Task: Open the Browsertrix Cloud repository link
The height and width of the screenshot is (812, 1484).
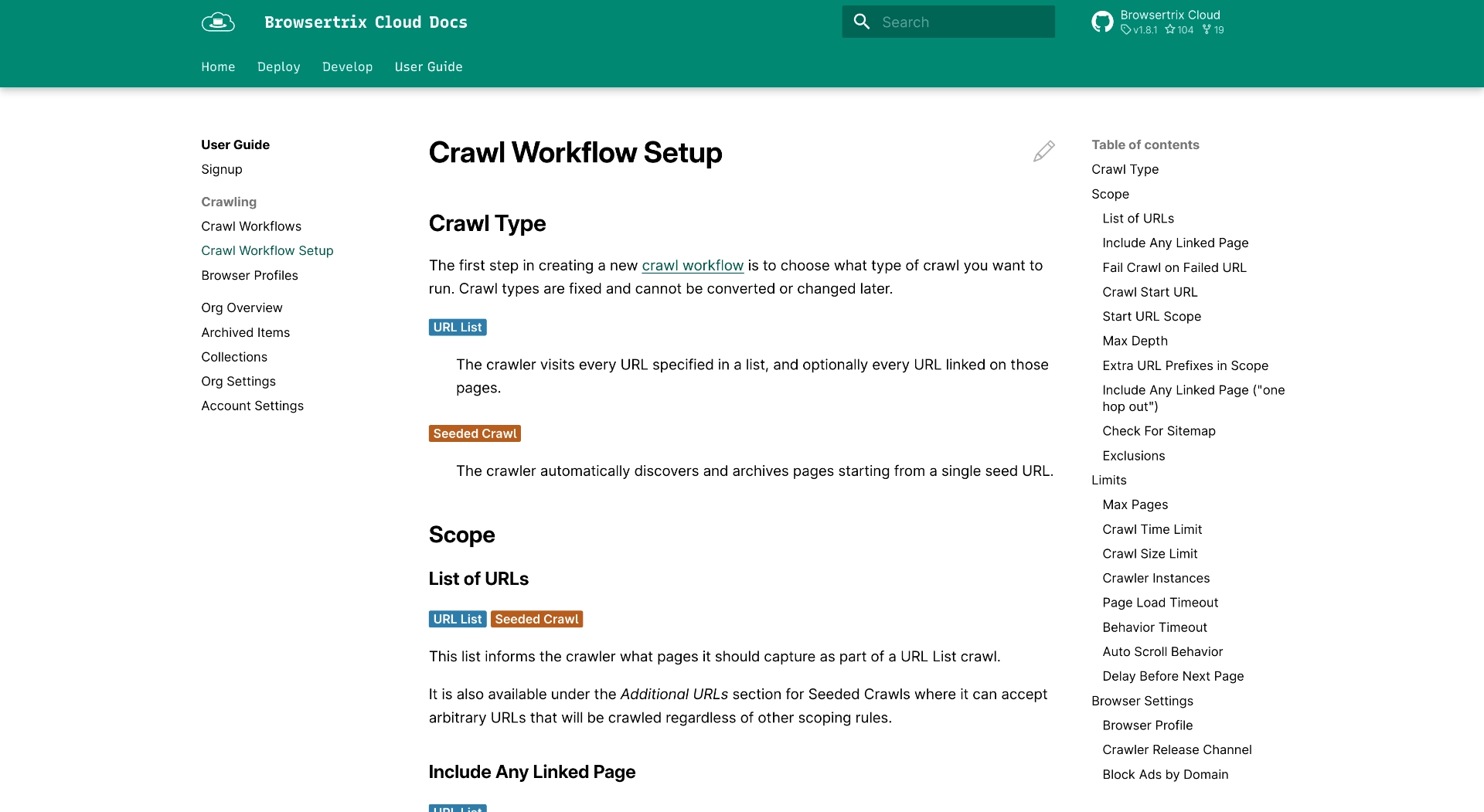Action: 1157,22
